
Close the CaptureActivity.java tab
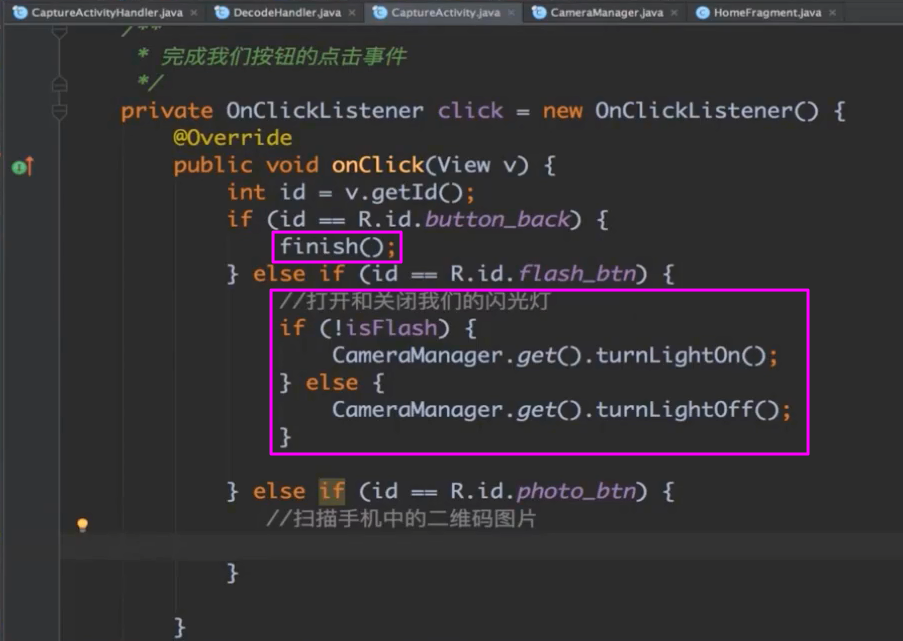(511, 12)
